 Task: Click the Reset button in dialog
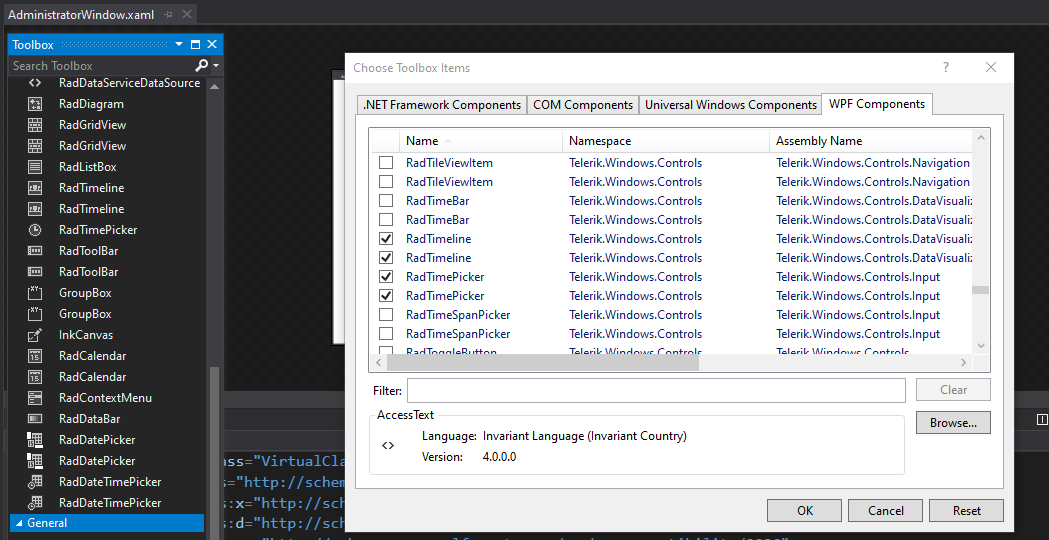pos(966,511)
